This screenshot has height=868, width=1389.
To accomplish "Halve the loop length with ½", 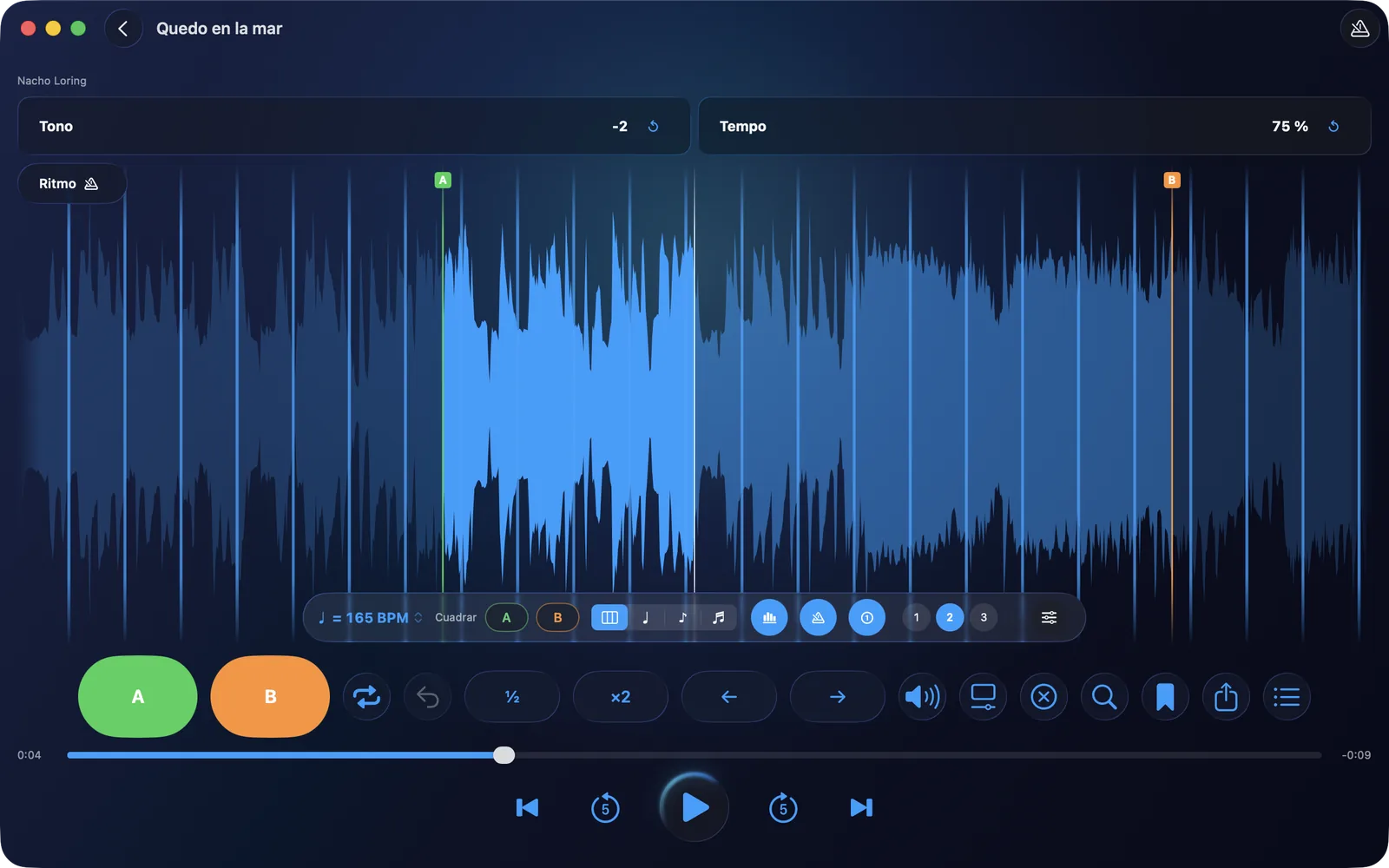I will 512,697.
